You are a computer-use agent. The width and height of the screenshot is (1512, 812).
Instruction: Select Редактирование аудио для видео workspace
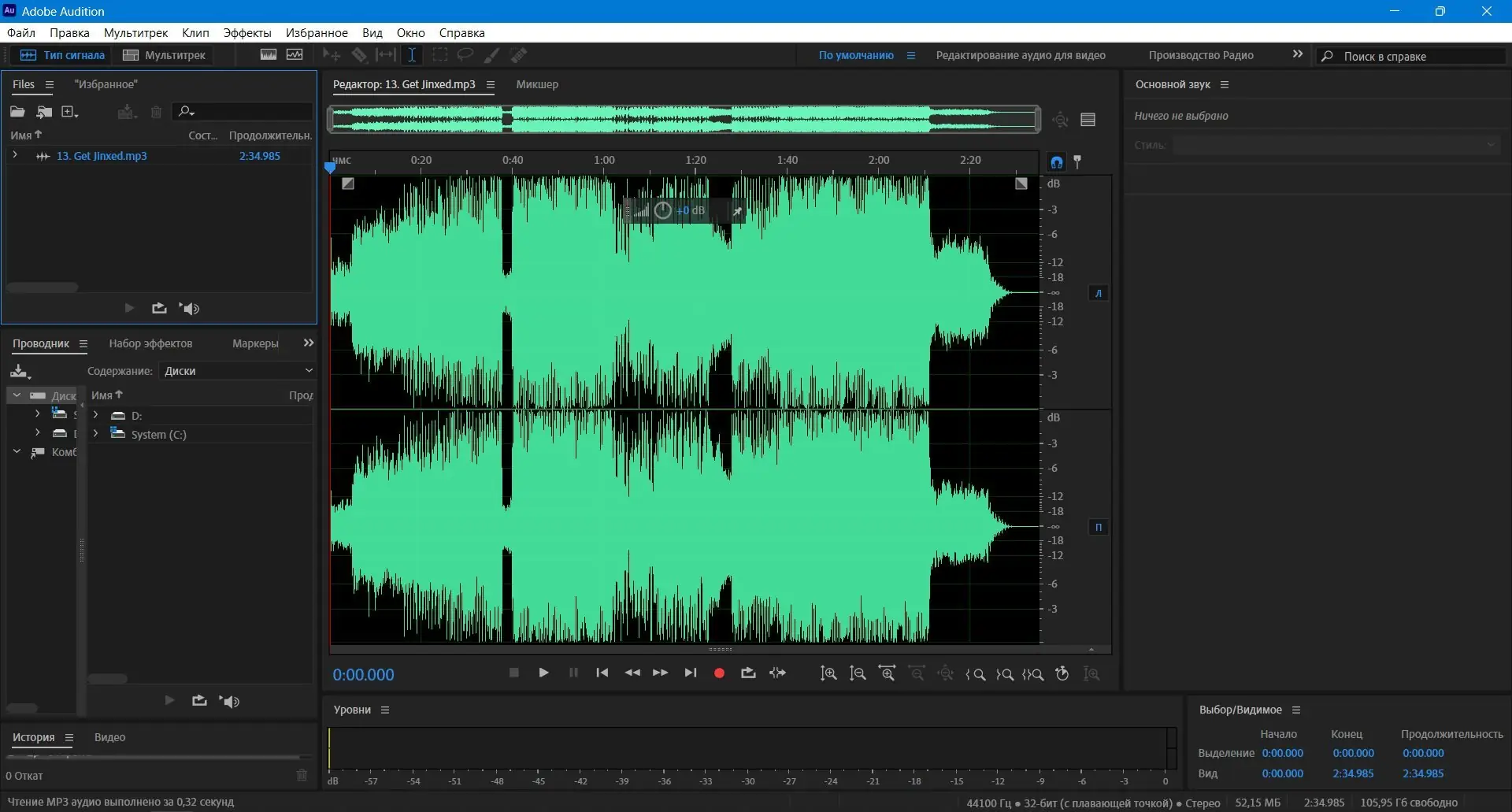point(1020,55)
